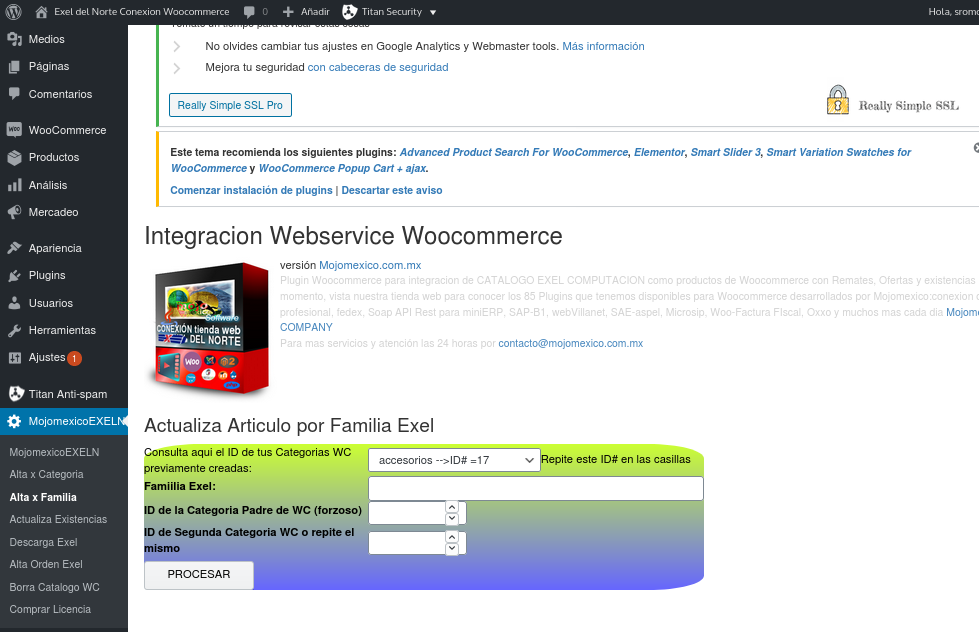Open the Elementor plugin link

(659, 152)
